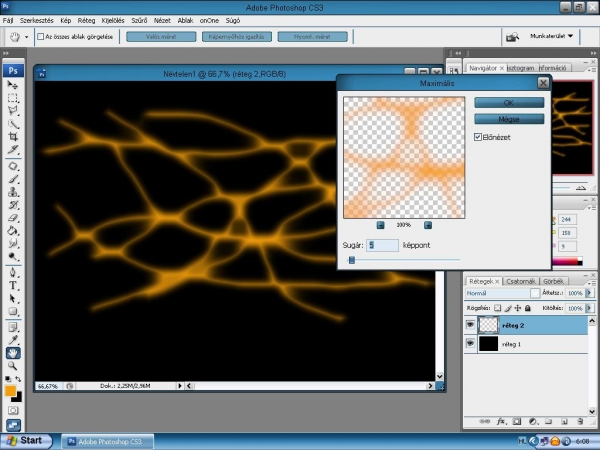Select the Dodge tool
The width and height of the screenshot is (600, 450).
pos(13,257)
